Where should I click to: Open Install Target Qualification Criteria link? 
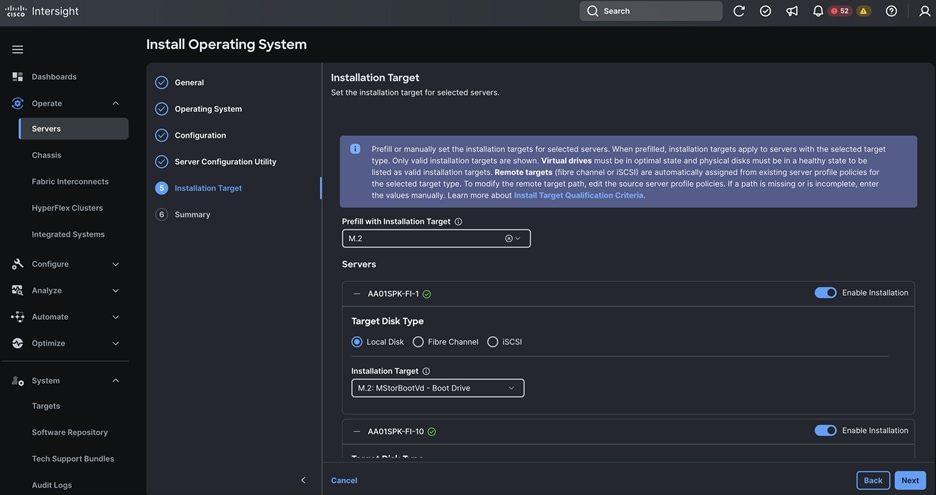click(578, 195)
